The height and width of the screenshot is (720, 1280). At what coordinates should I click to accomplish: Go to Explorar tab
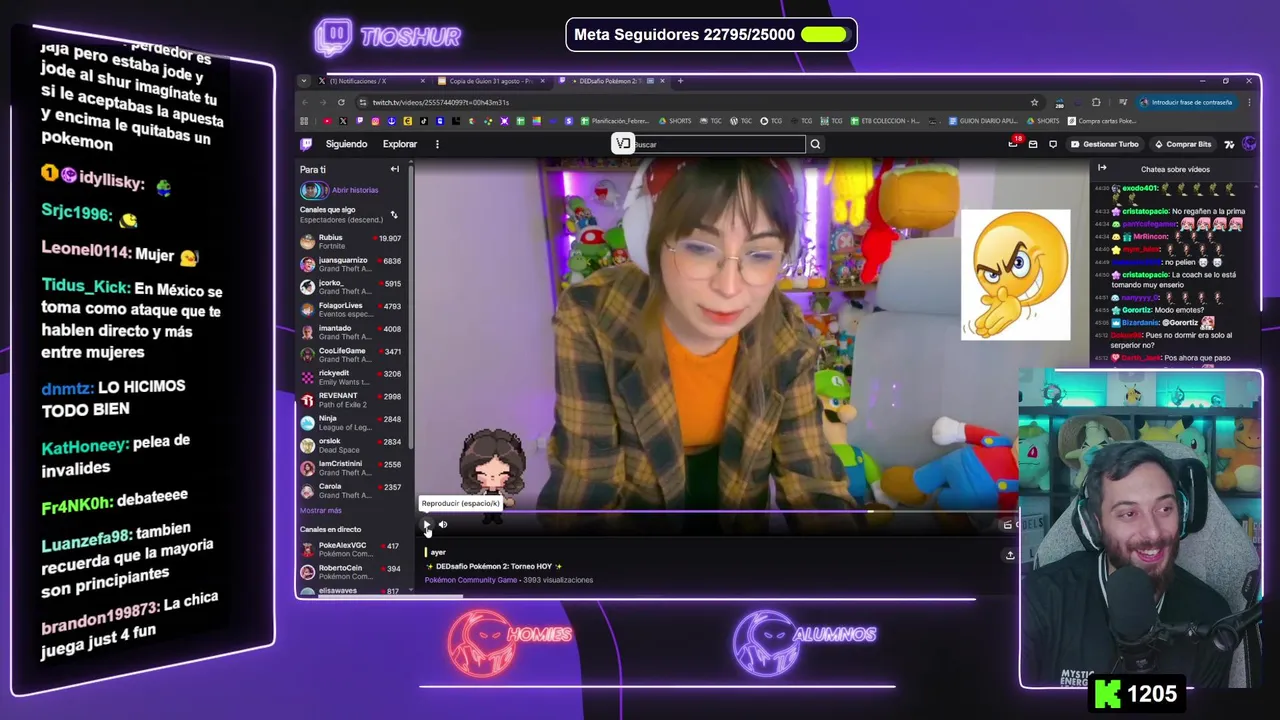tap(400, 144)
